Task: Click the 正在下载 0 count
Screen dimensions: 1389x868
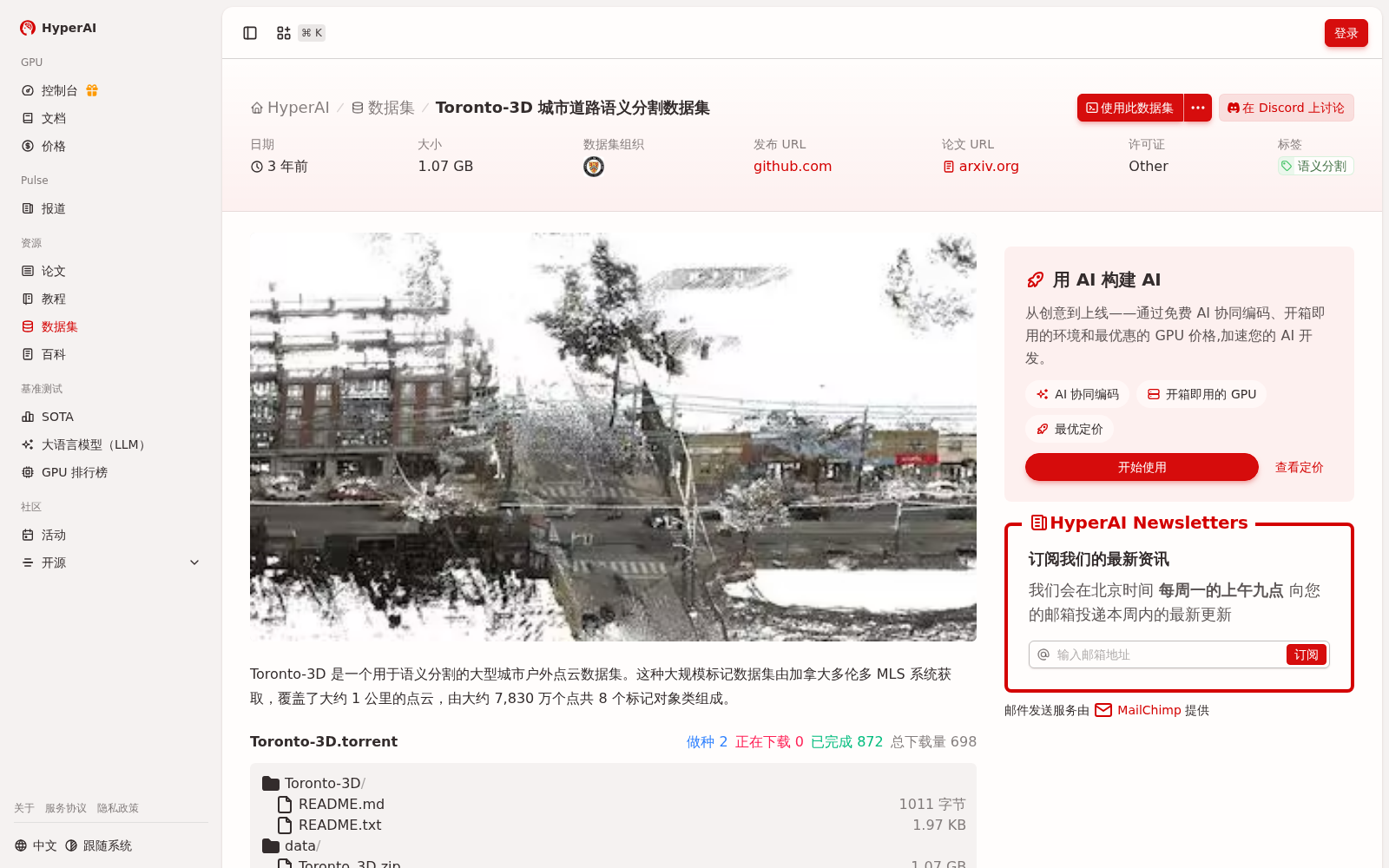Action: click(769, 741)
